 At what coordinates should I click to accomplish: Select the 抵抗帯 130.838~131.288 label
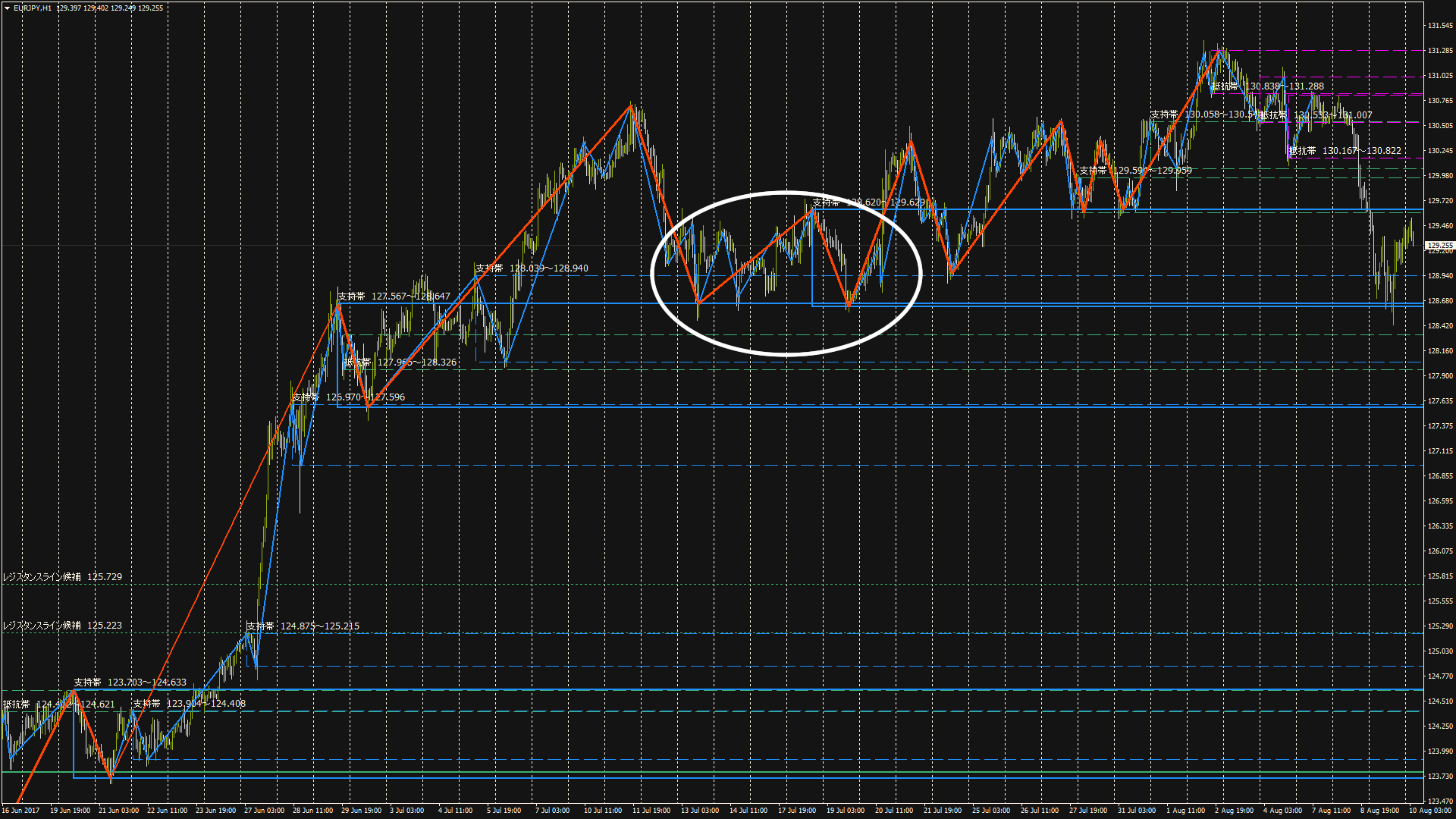(1267, 86)
